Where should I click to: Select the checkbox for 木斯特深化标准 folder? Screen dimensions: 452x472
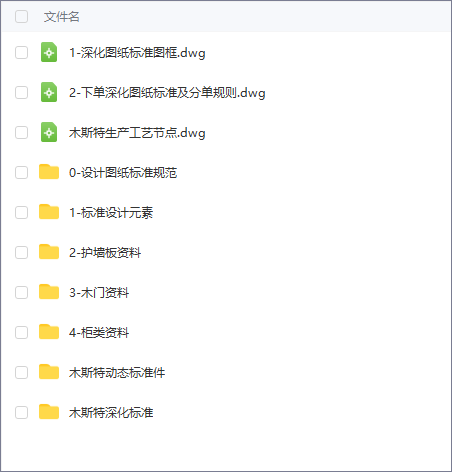(x=22, y=413)
